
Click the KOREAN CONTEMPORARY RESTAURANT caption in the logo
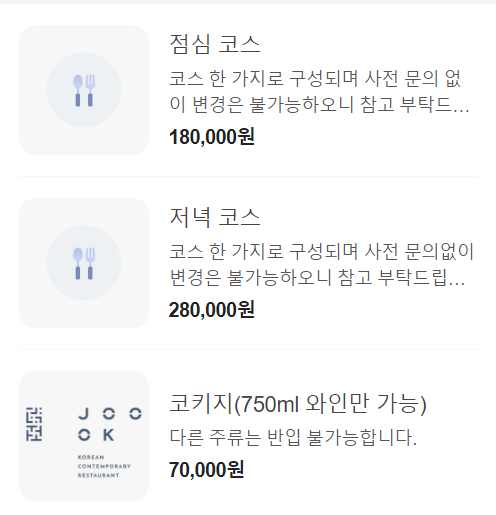(x=104, y=466)
